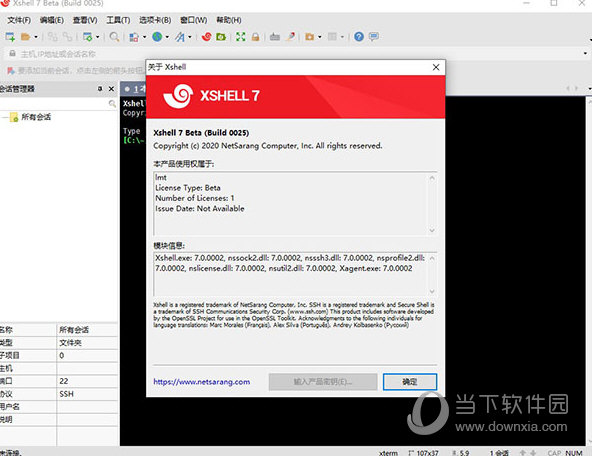Click the disabled 输入产品密钥 button
The image size is (592, 456).
(x=323, y=382)
